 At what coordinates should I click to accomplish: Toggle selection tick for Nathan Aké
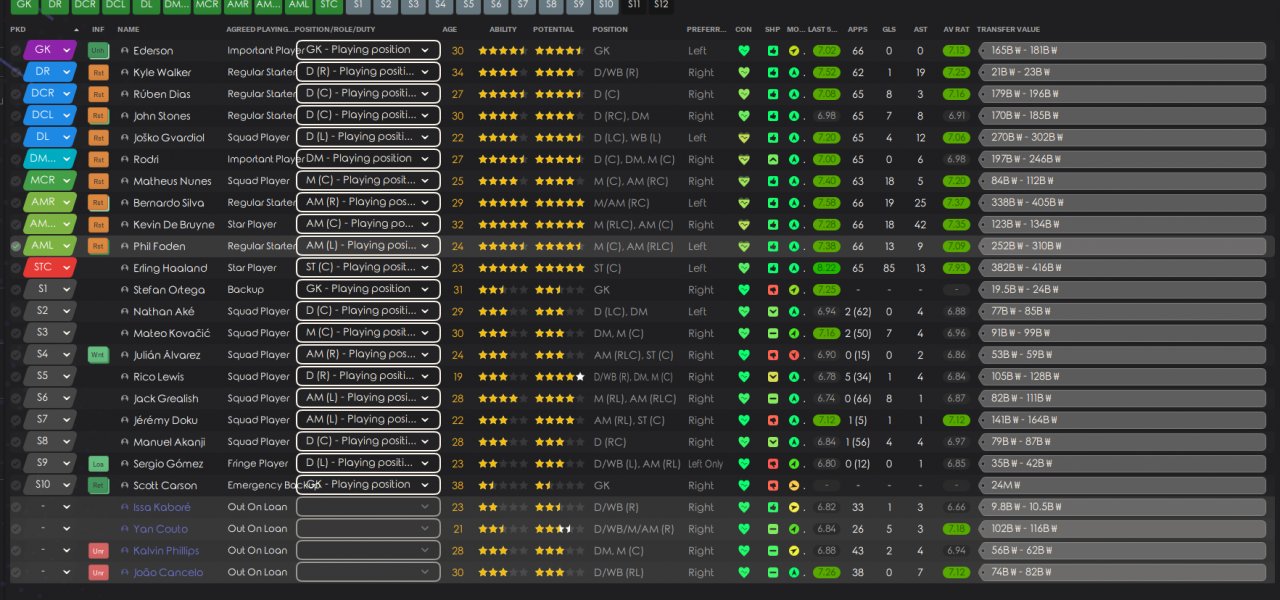click(x=15, y=311)
